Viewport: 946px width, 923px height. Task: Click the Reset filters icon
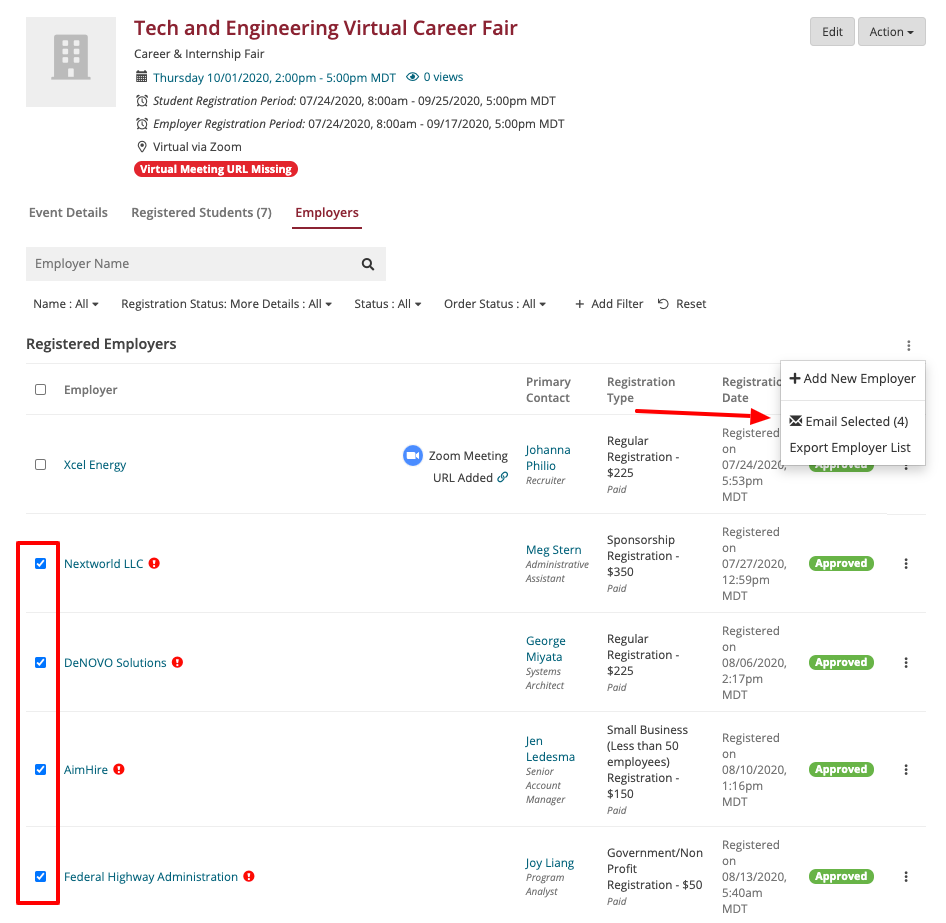[663, 304]
